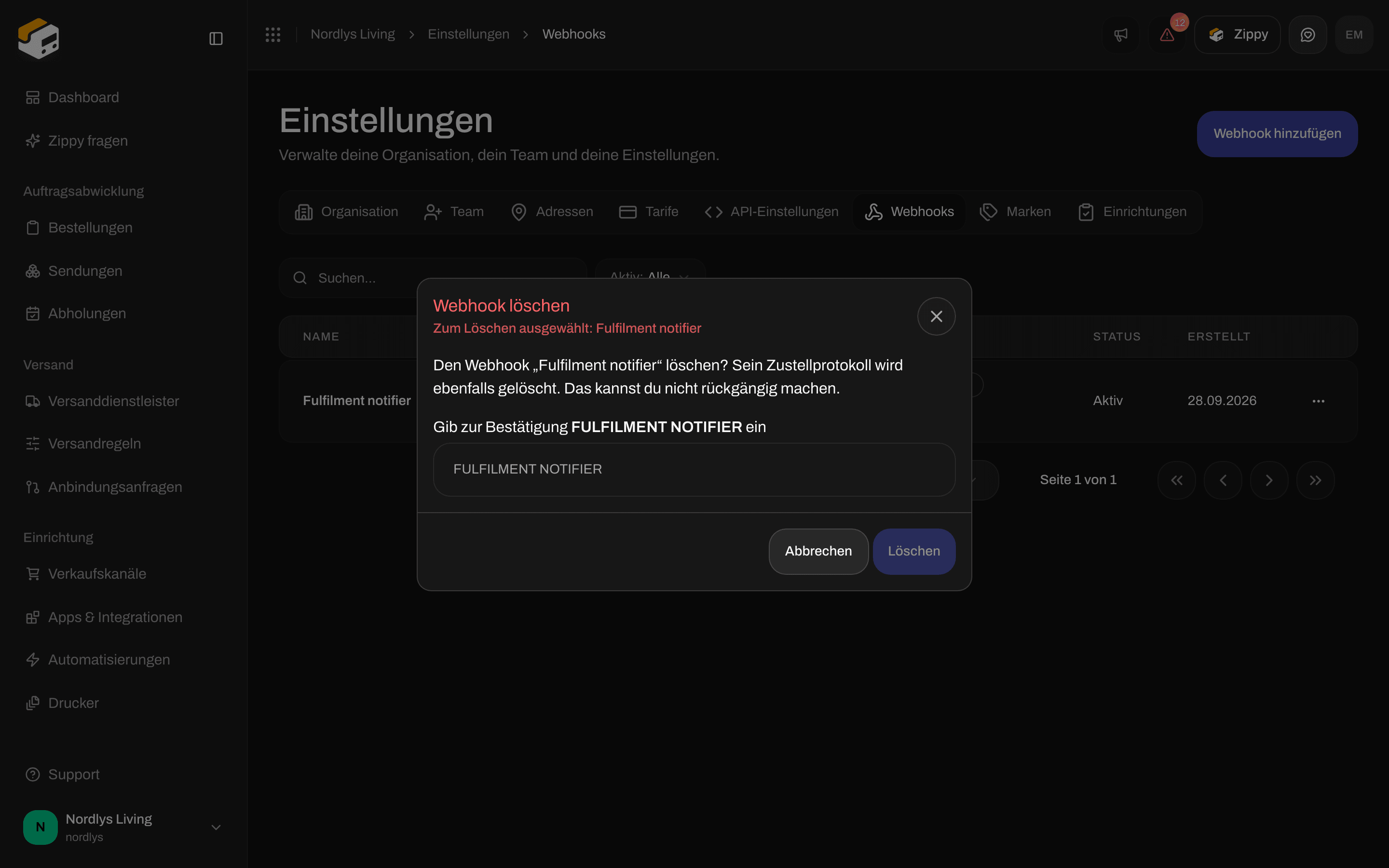
Task: Open the Aktiv: Alle filter dropdown
Action: tap(650, 277)
